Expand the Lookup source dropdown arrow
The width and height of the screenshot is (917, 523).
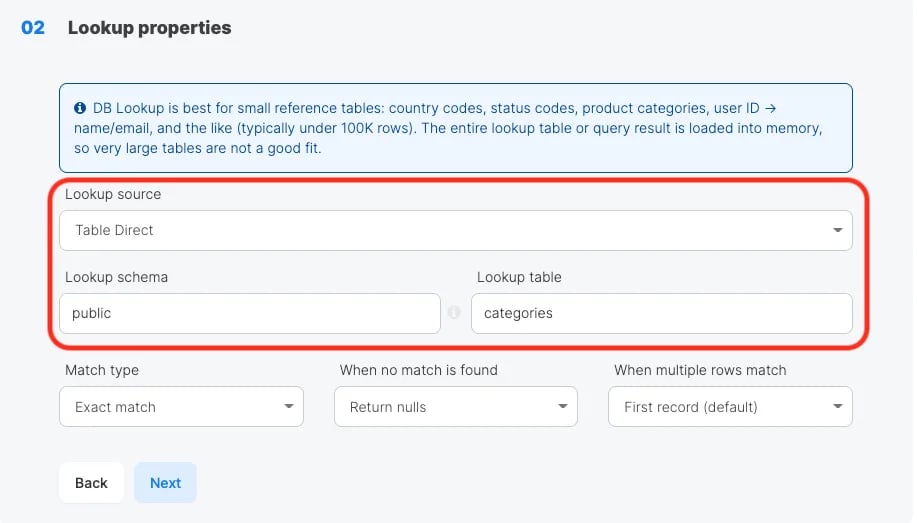837,230
